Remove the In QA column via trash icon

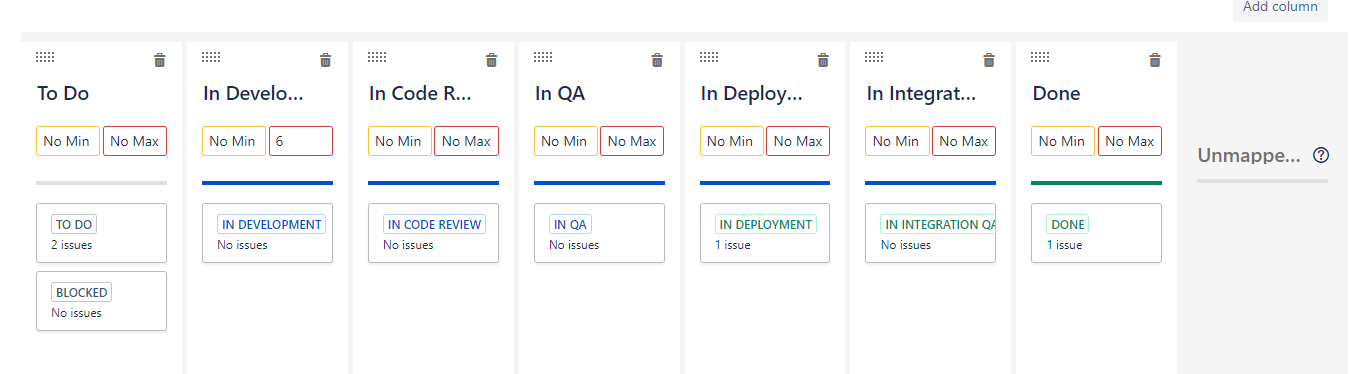(657, 60)
